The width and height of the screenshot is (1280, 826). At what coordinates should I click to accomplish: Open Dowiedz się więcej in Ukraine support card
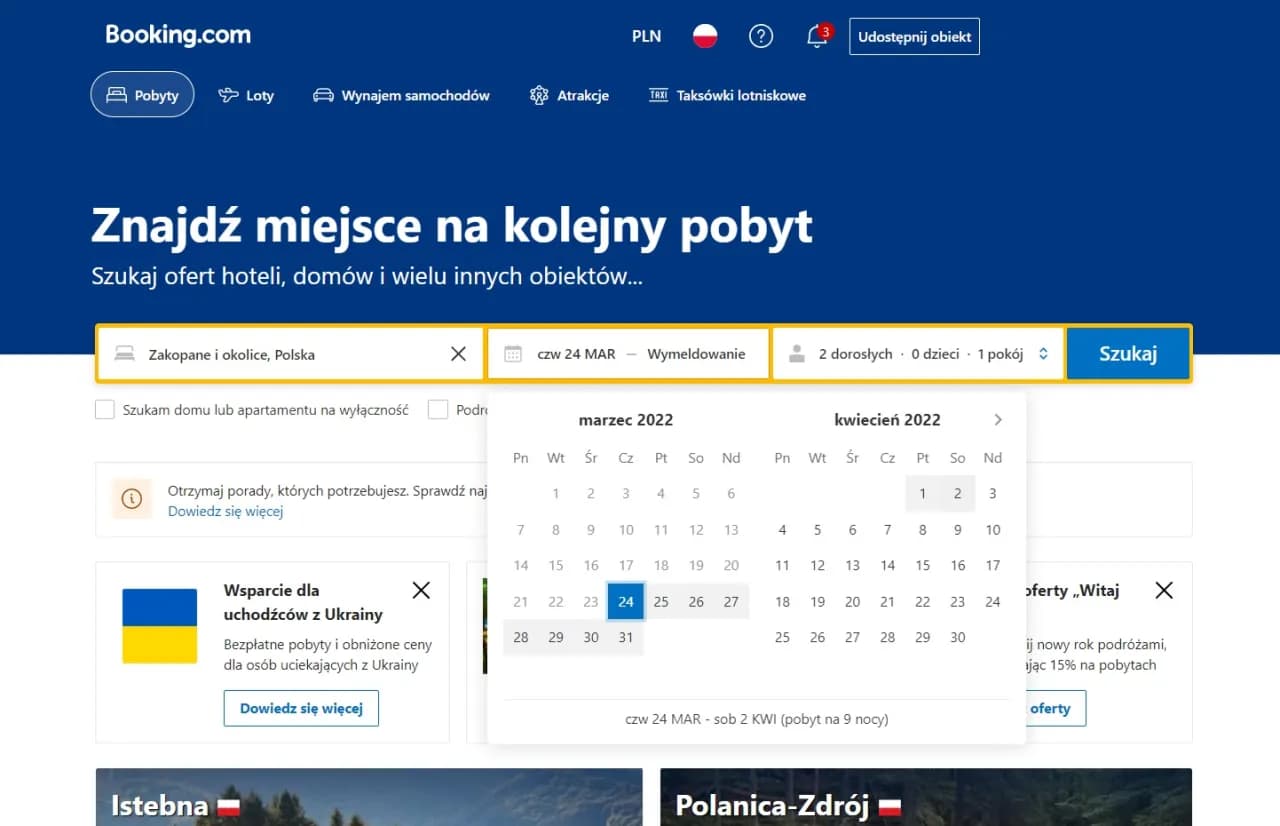coord(301,708)
